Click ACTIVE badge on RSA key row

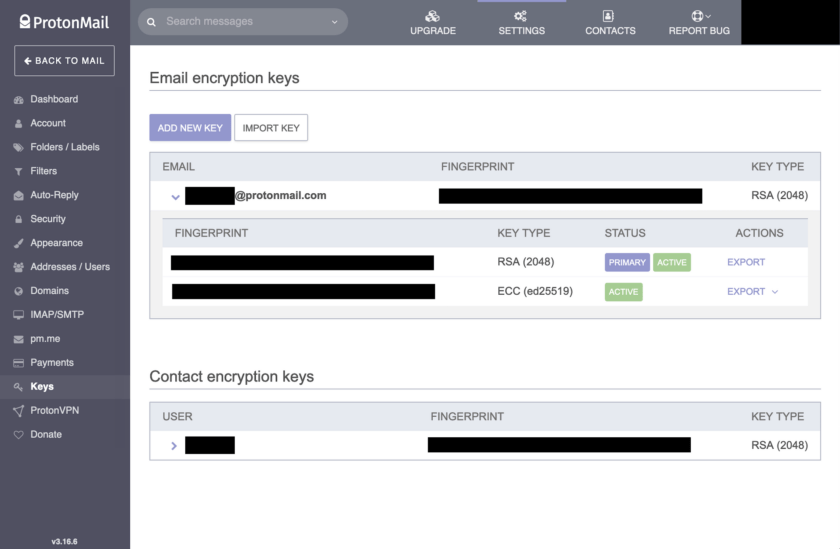pyautogui.click(x=672, y=262)
